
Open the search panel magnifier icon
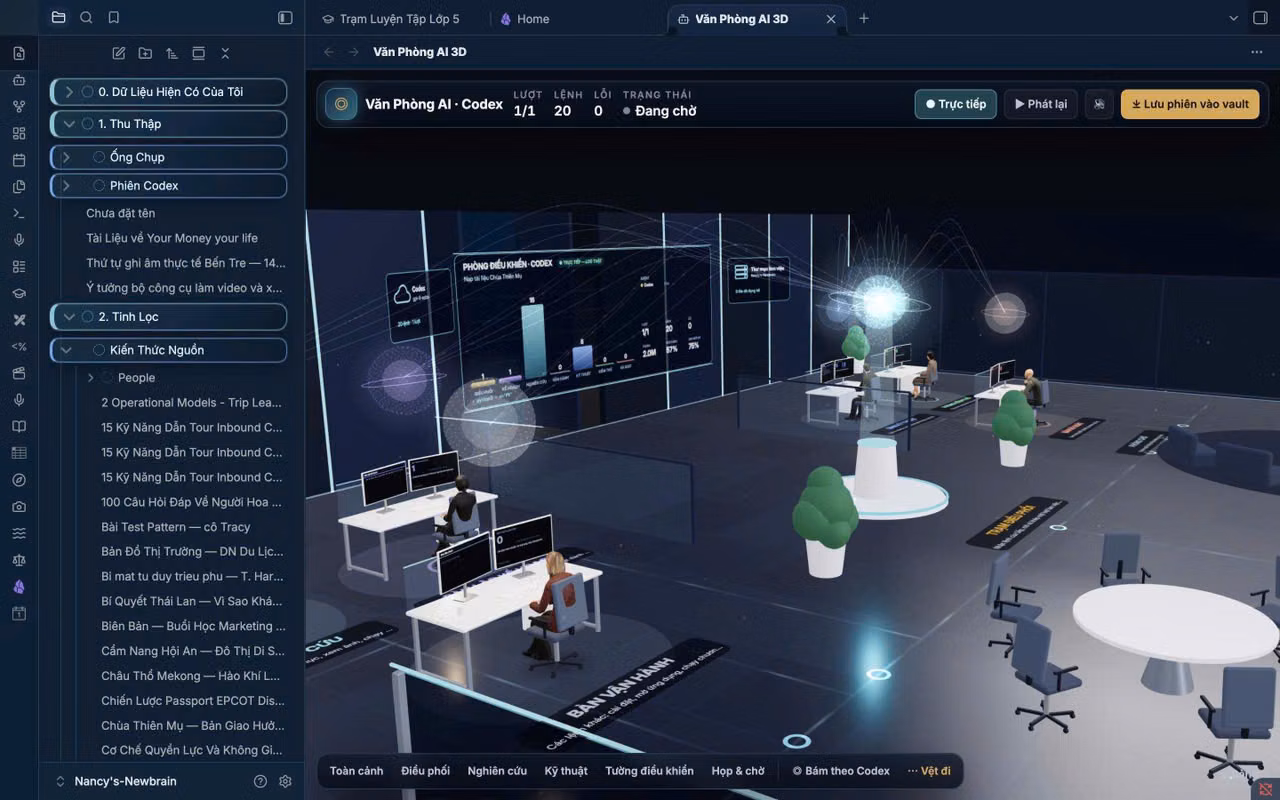[x=86, y=18]
